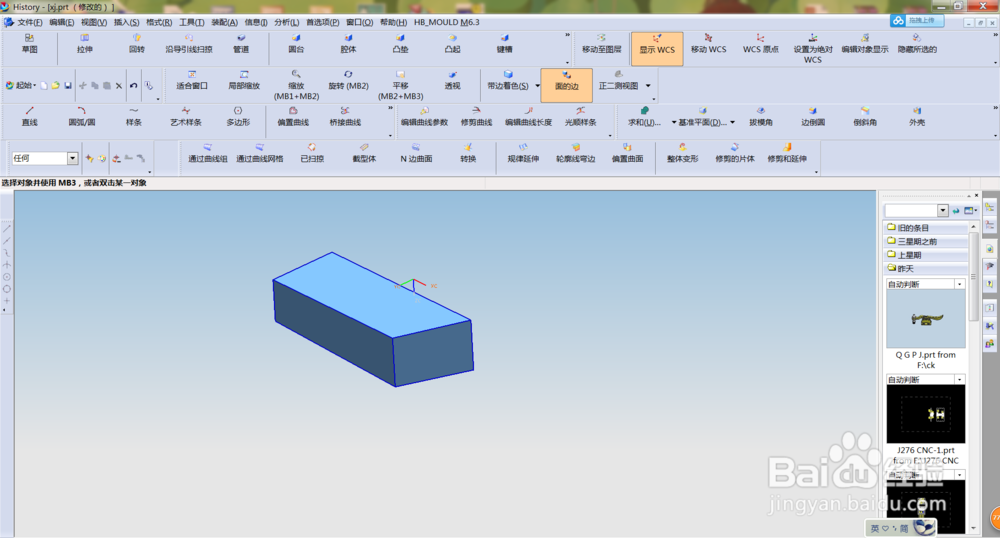The image size is (1000, 538).
Task: Select the 拉伸 extrude tool
Action: 84,44
